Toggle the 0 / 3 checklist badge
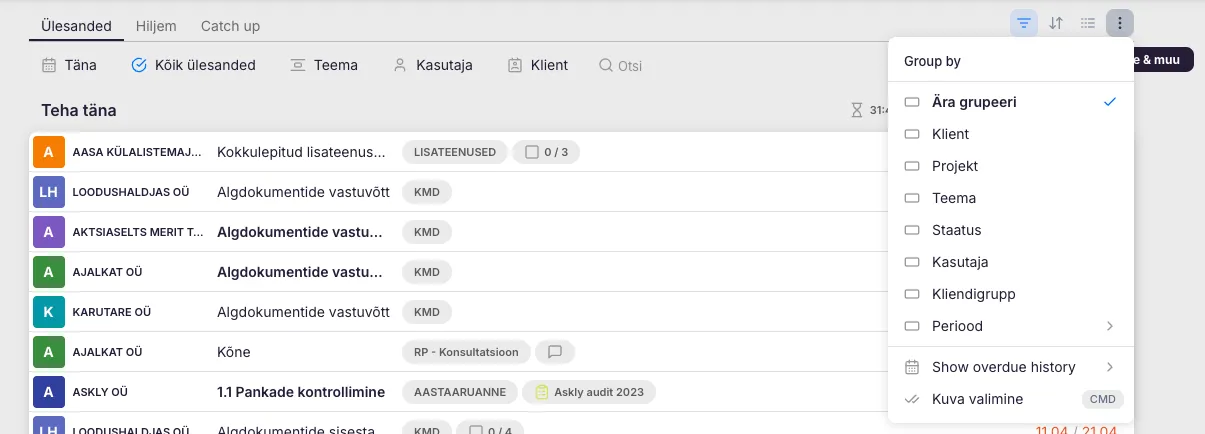 click(546, 152)
